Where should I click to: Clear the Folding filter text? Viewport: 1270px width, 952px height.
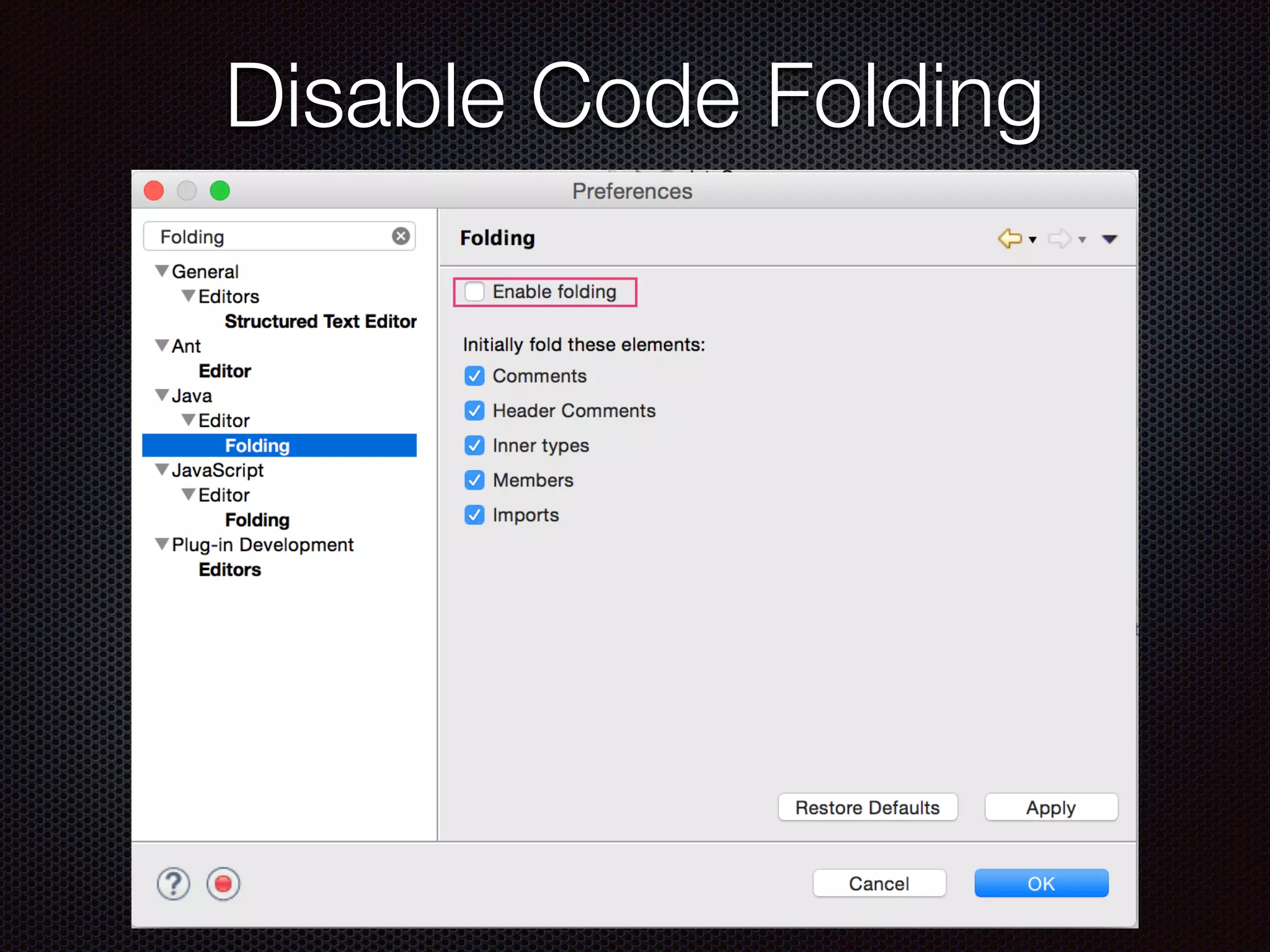tap(401, 236)
